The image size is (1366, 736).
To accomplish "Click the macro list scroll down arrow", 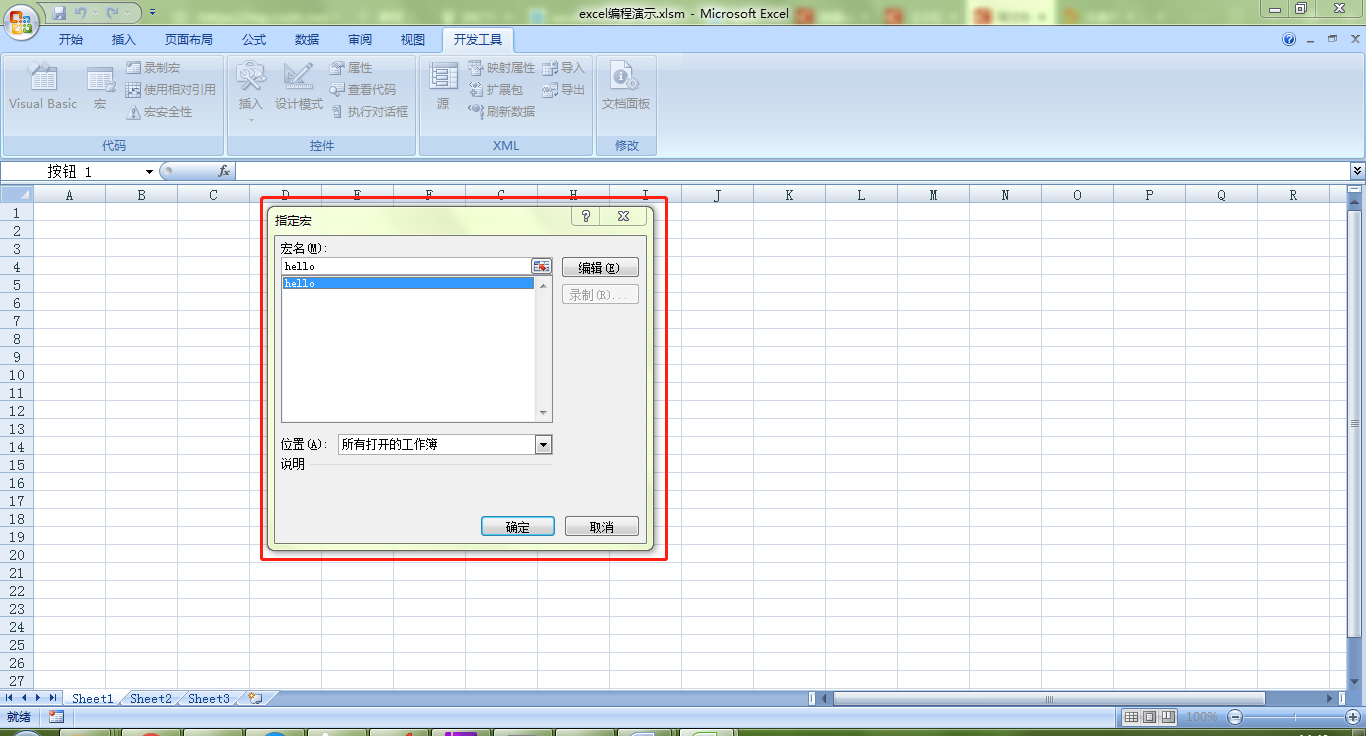I will tap(544, 413).
